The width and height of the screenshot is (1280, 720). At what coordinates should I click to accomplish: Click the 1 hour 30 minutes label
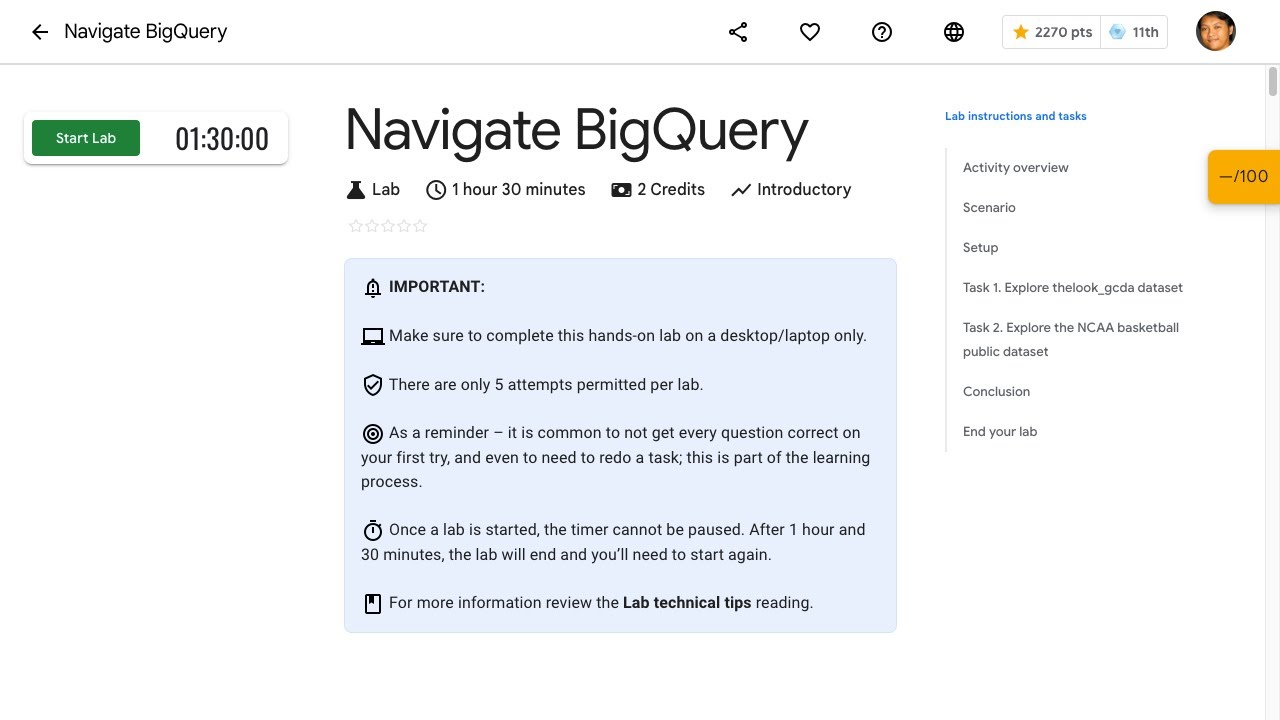[x=519, y=189]
